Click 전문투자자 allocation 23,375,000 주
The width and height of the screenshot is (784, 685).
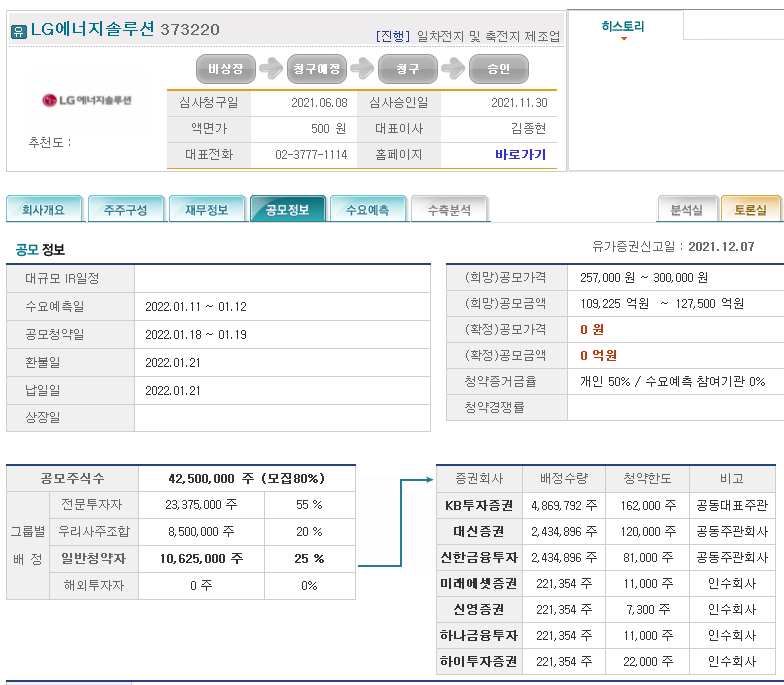(201, 505)
